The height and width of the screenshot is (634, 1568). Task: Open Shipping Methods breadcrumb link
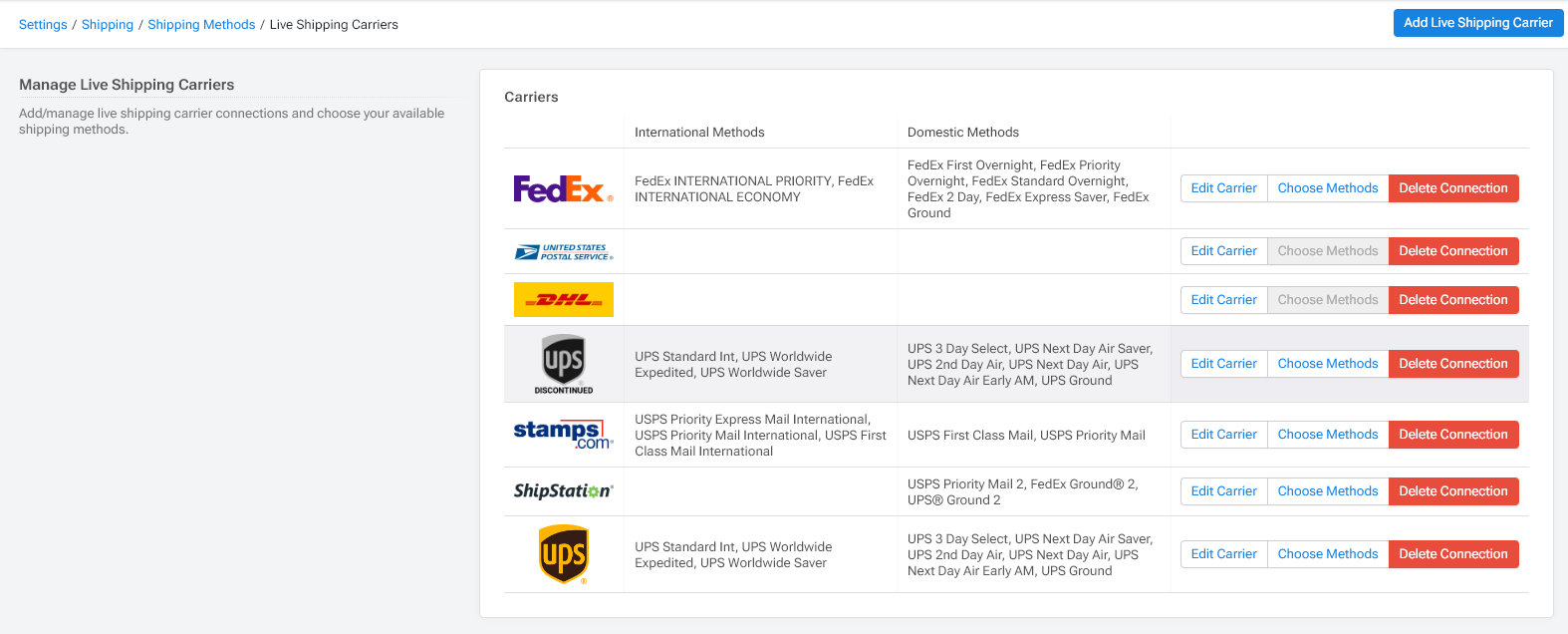pos(201,25)
